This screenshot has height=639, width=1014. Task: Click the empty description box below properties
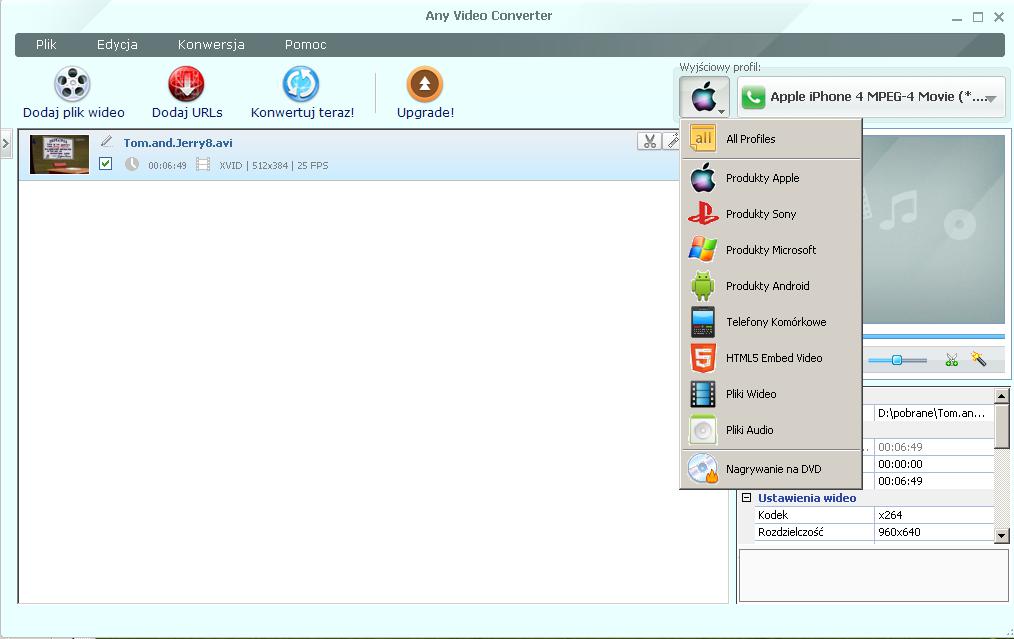874,576
